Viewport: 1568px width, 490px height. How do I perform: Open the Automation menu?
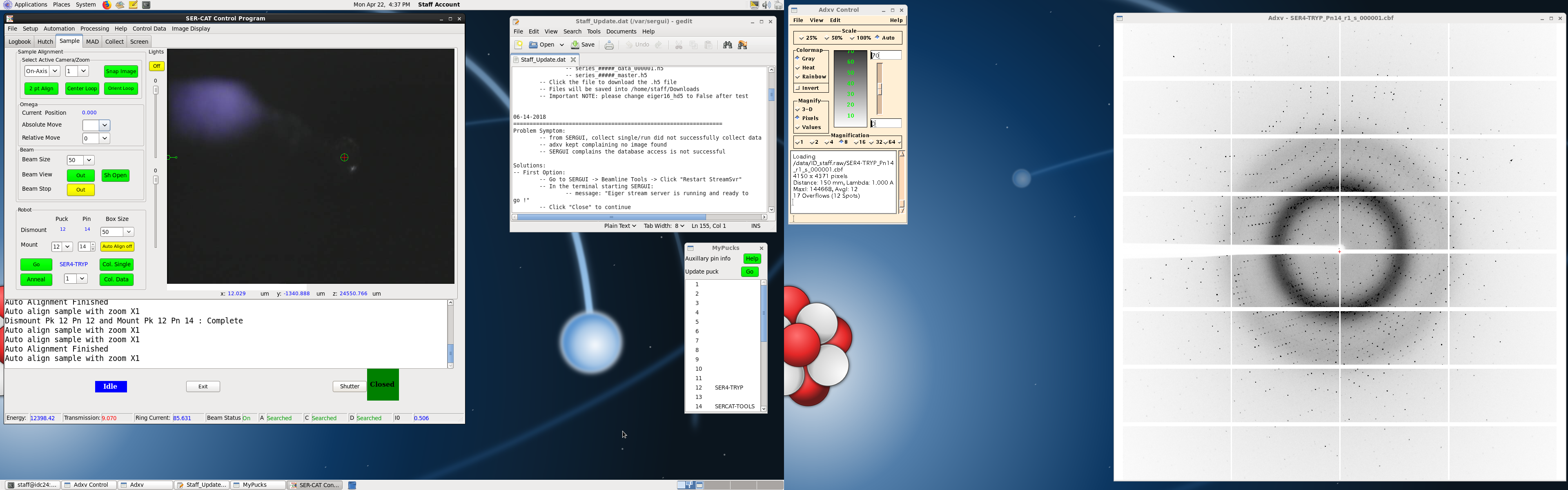coord(59,29)
